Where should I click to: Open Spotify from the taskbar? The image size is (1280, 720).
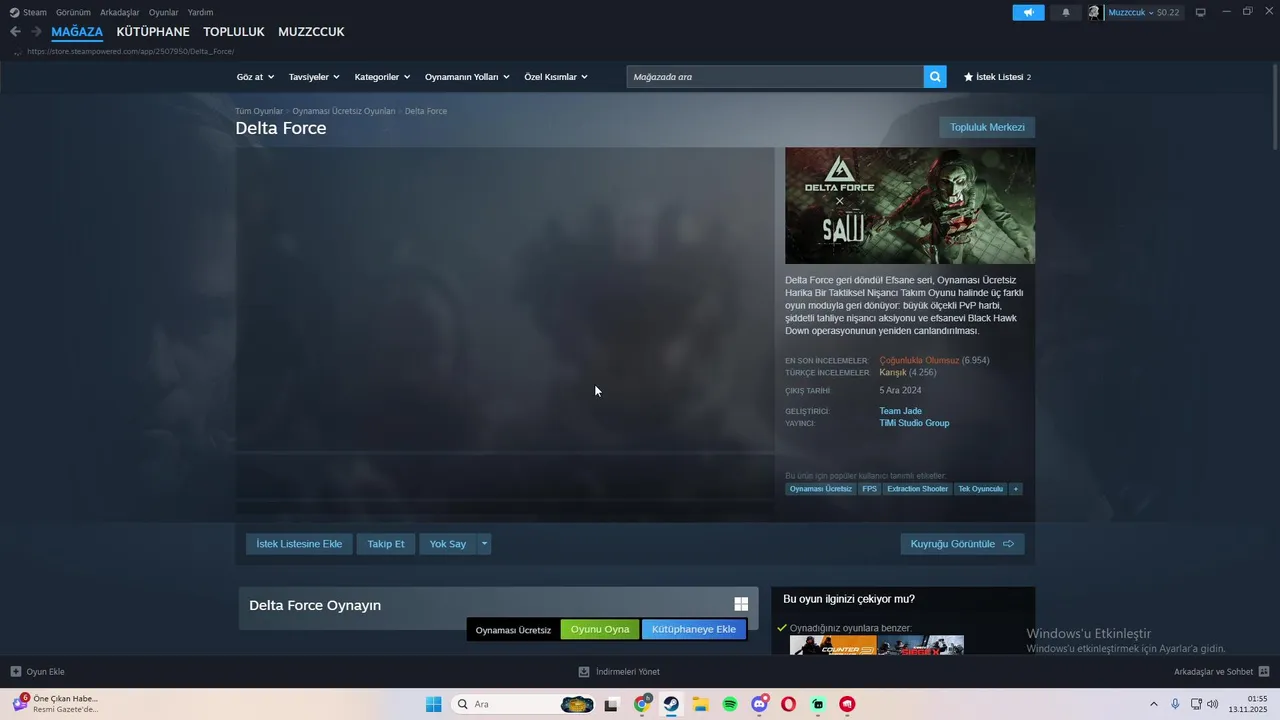coord(730,704)
